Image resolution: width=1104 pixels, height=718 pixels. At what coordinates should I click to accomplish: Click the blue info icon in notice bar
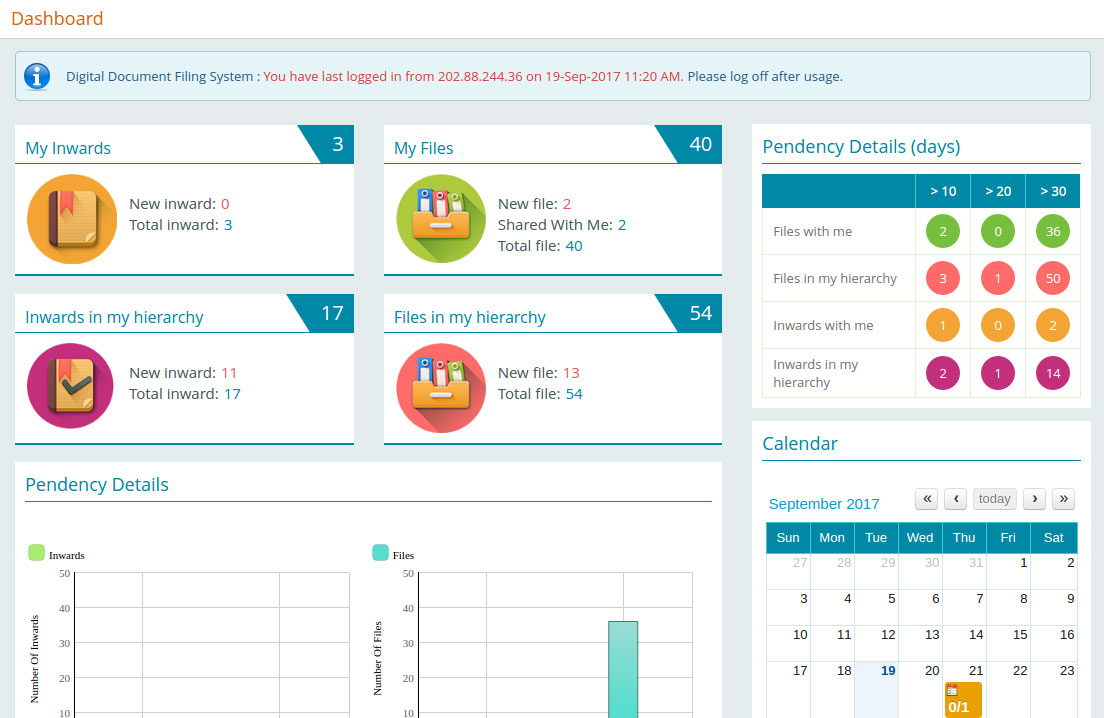click(37, 76)
